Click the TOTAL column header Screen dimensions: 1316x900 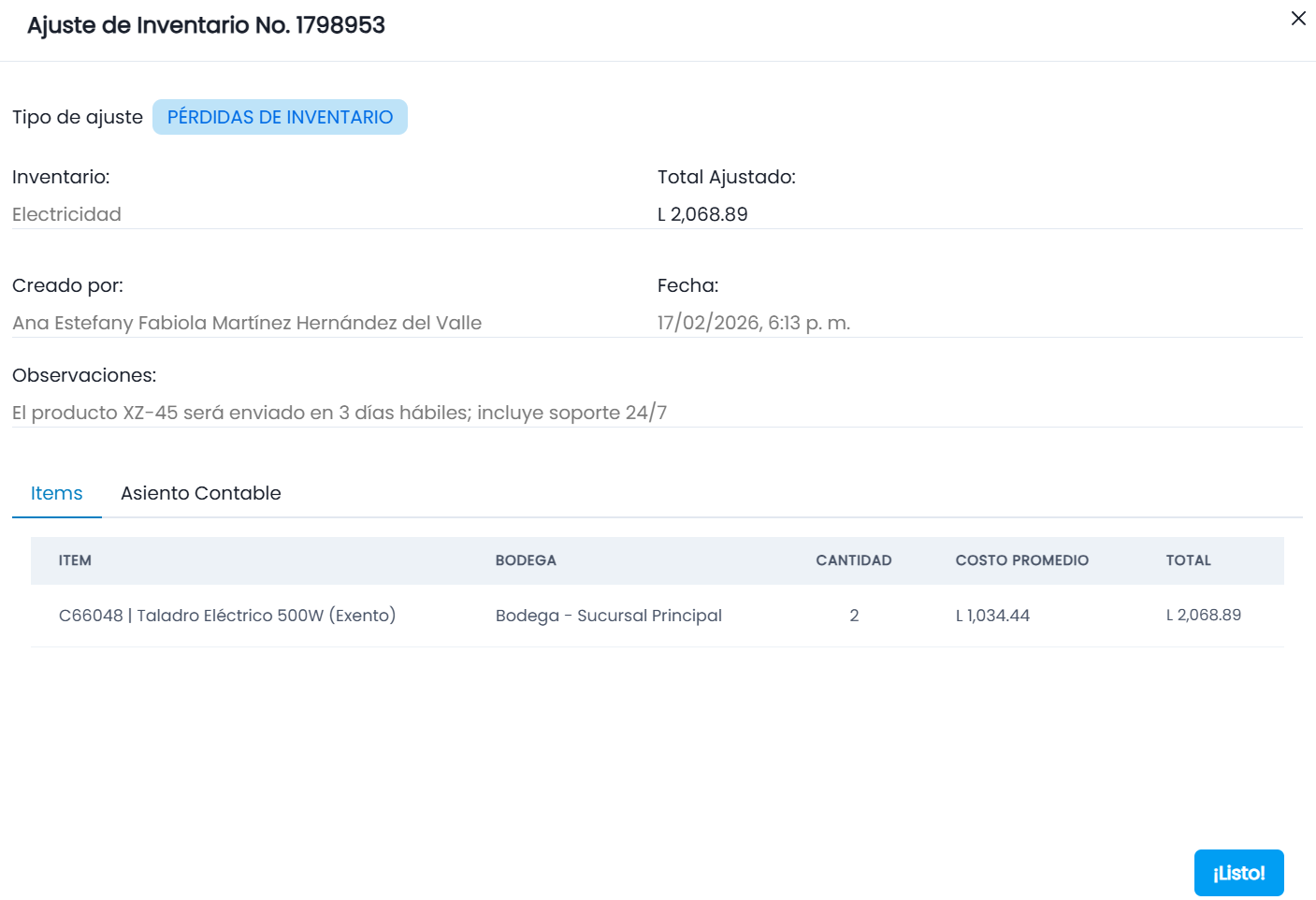pos(1188,560)
